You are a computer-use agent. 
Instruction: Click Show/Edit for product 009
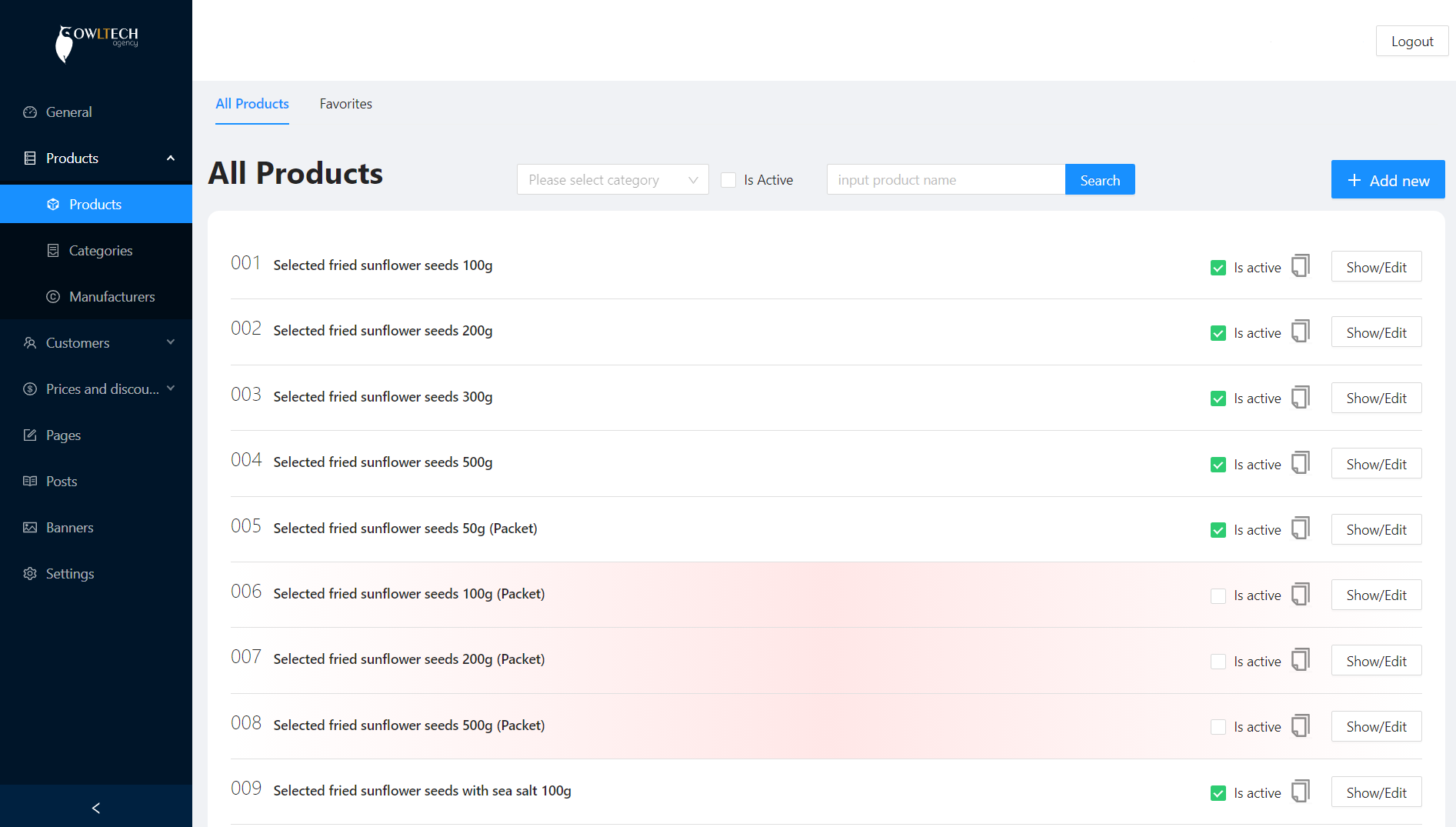point(1376,792)
